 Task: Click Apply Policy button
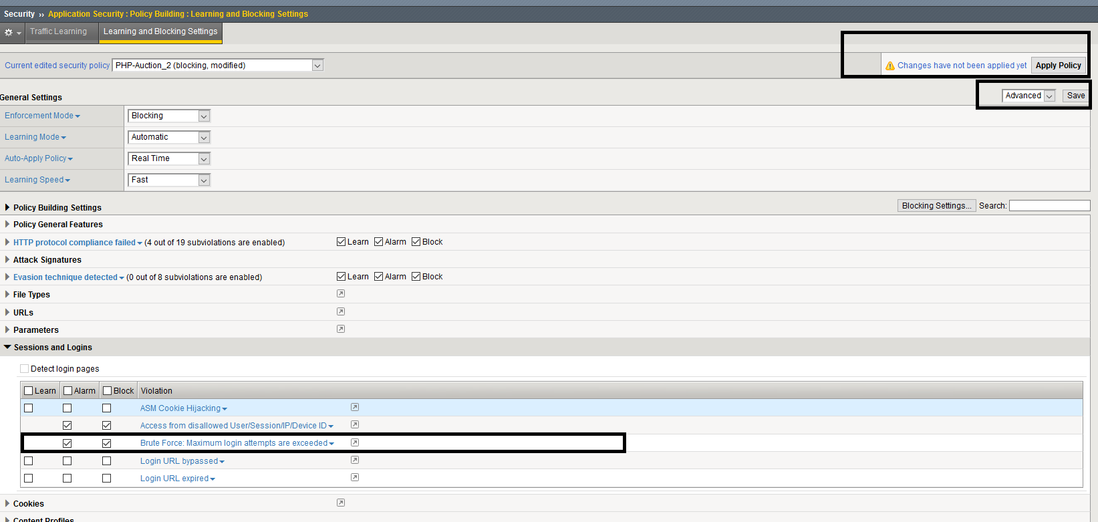1059,65
